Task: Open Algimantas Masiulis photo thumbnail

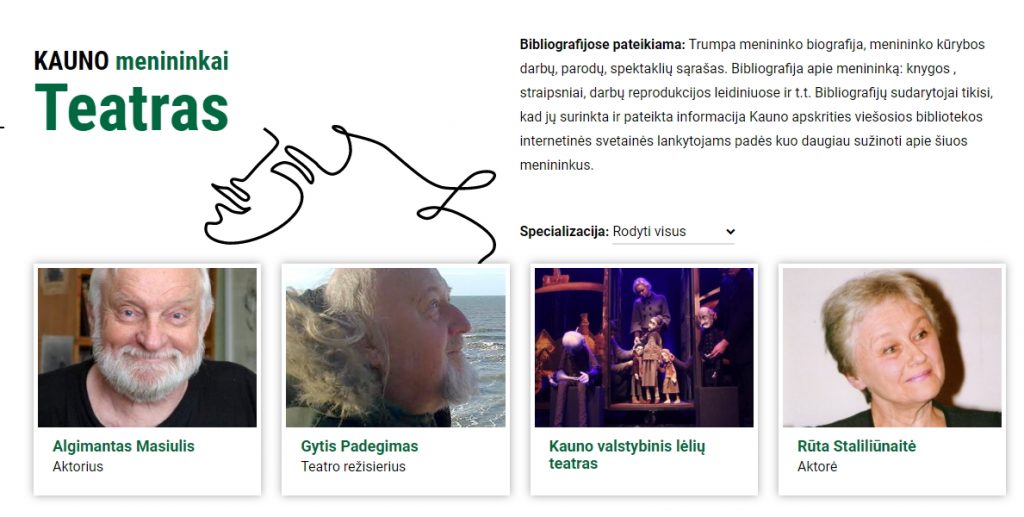Action: pyautogui.click(x=147, y=347)
